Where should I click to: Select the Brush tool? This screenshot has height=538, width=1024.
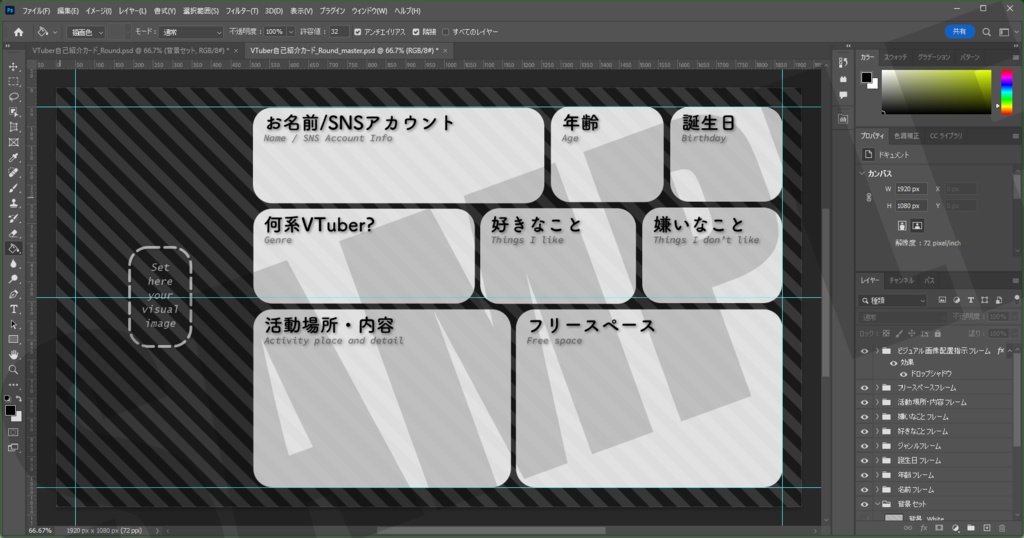13,188
